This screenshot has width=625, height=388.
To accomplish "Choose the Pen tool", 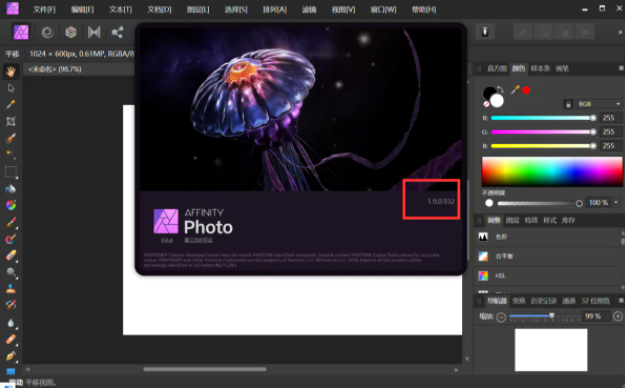I will pyautogui.click(x=11, y=356).
